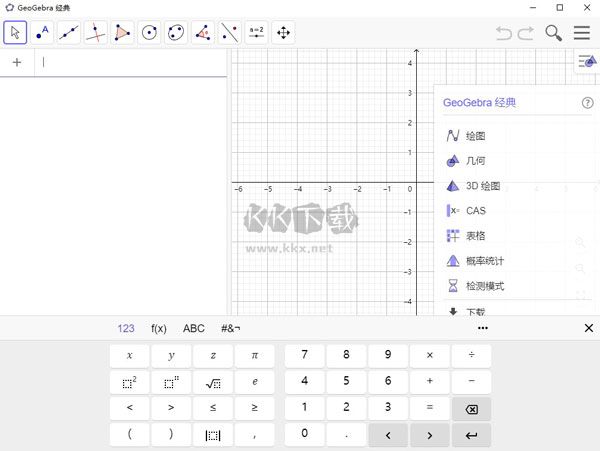Open the hamburger main menu

point(582,33)
